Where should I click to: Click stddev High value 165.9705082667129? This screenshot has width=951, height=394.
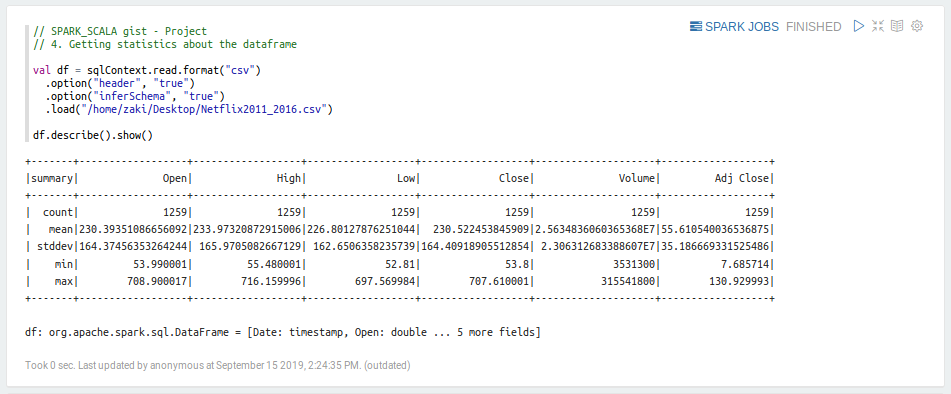[x=250, y=247]
